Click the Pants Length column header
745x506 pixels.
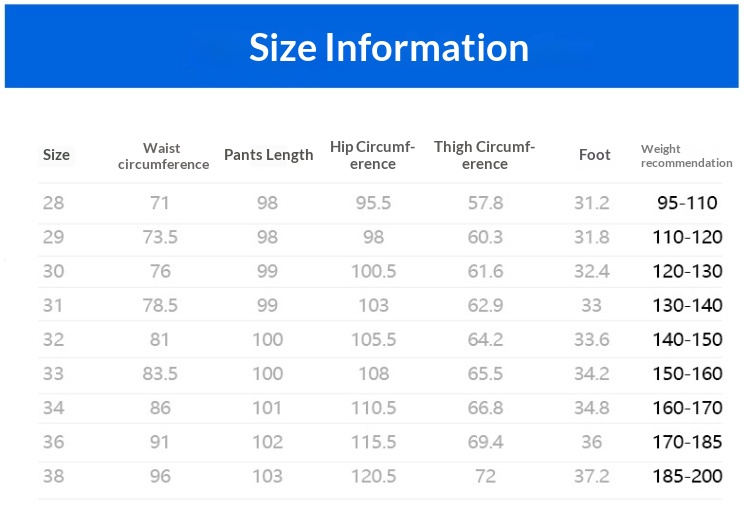pos(269,155)
